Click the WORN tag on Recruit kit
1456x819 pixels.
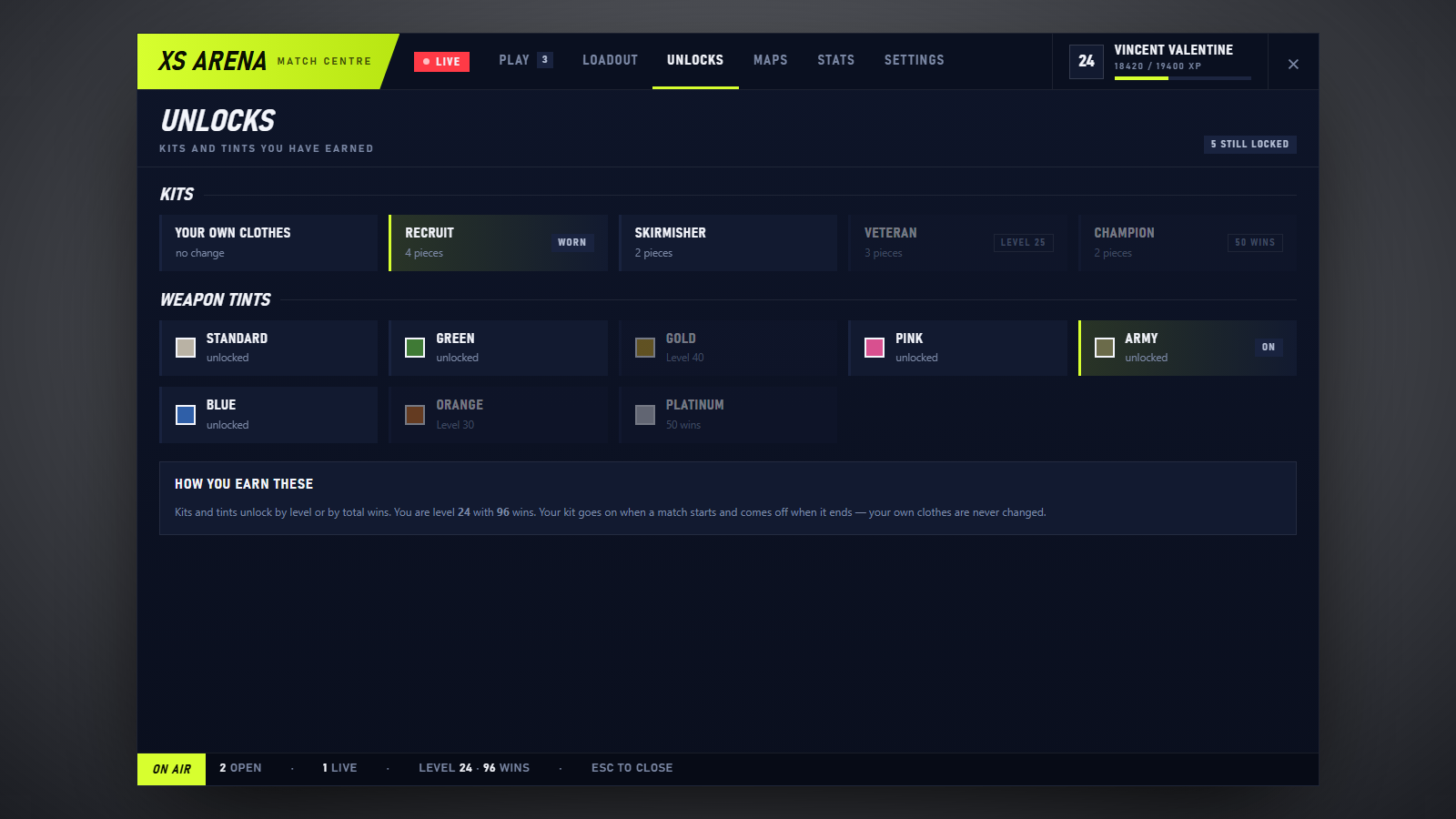[572, 242]
